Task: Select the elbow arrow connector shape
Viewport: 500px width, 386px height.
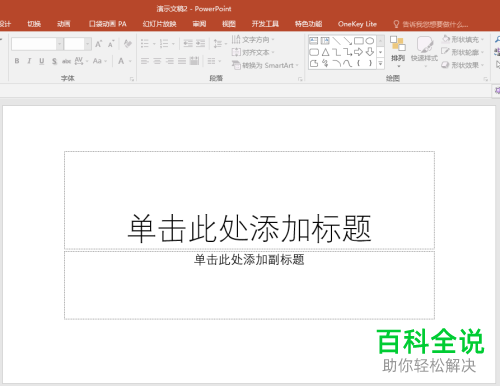Action: coord(348,52)
